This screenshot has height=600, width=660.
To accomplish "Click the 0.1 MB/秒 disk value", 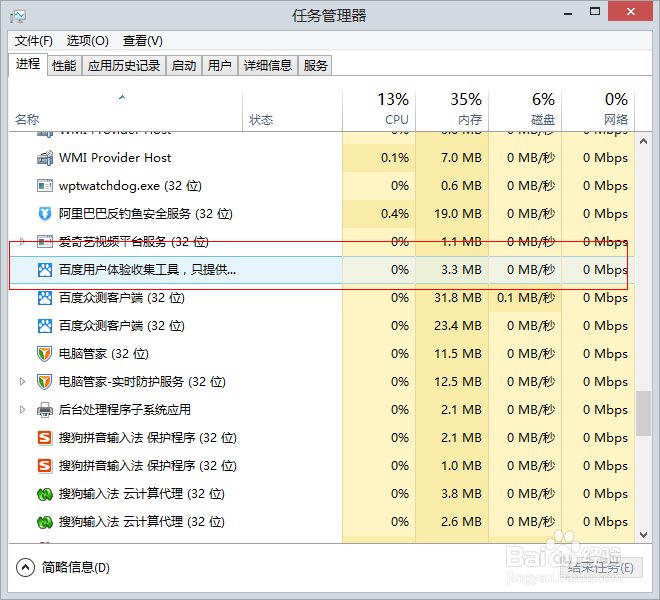I will (526, 298).
